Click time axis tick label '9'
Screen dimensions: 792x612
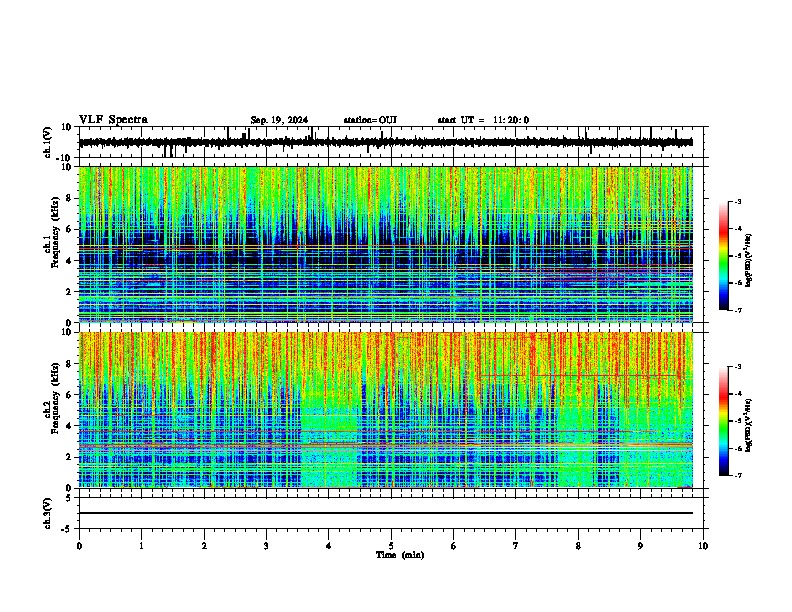[x=640, y=546]
